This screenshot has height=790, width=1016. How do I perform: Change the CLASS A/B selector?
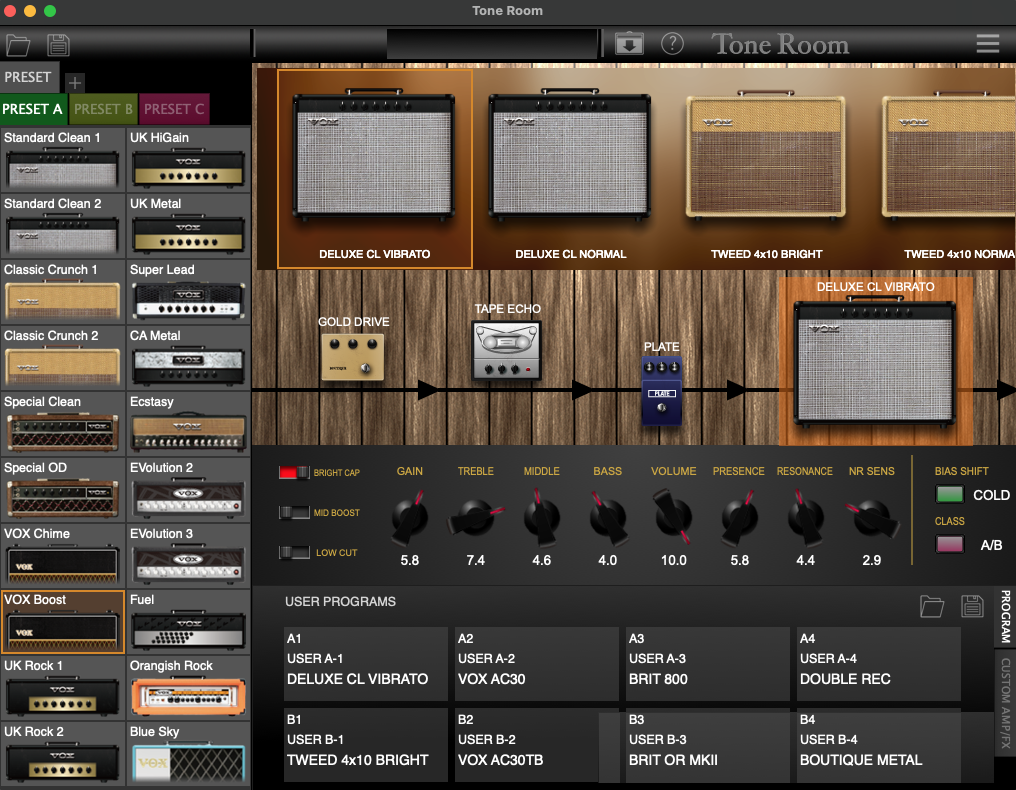click(x=951, y=544)
